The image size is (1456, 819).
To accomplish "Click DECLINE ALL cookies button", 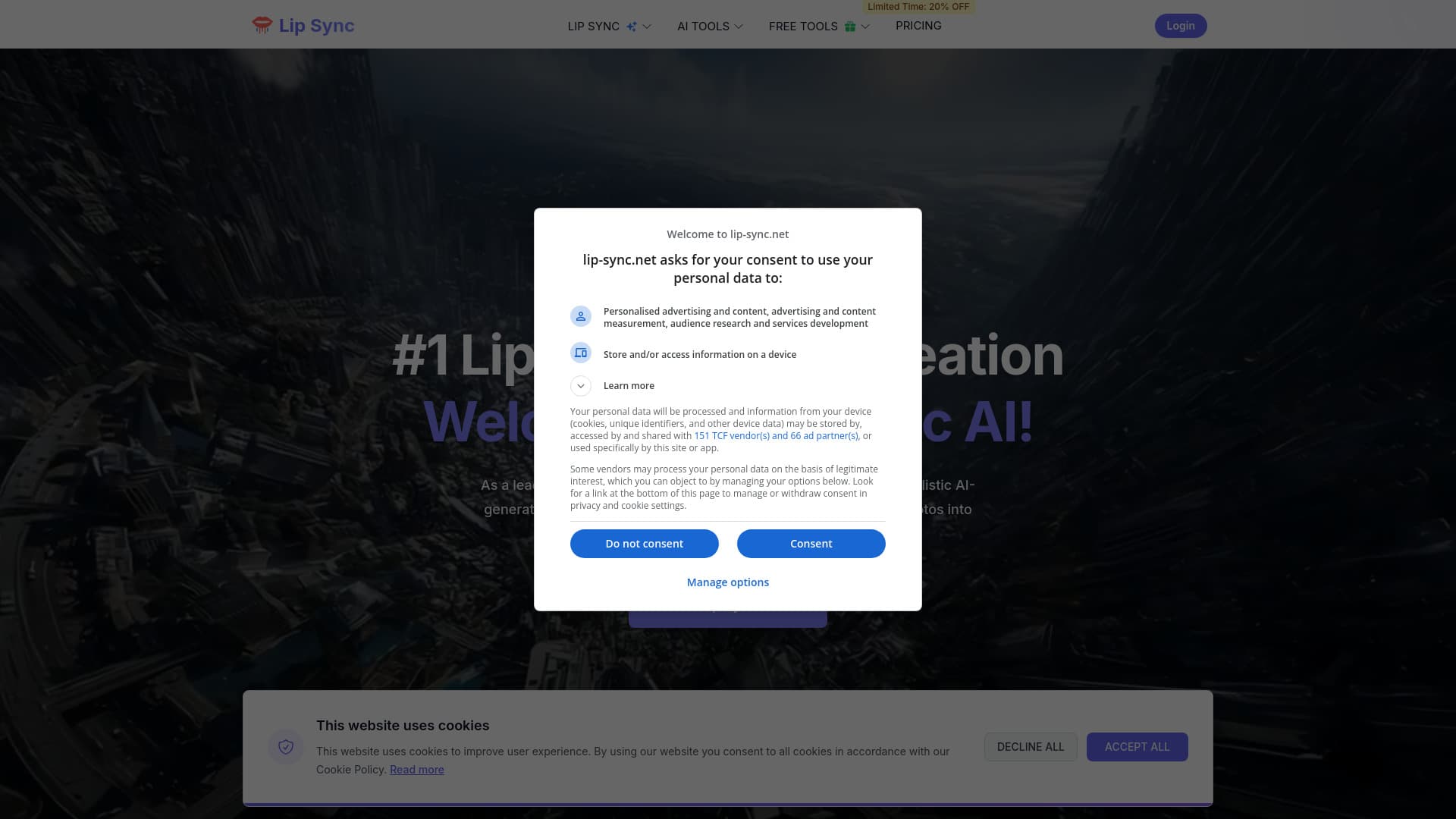I will [1031, 747].
